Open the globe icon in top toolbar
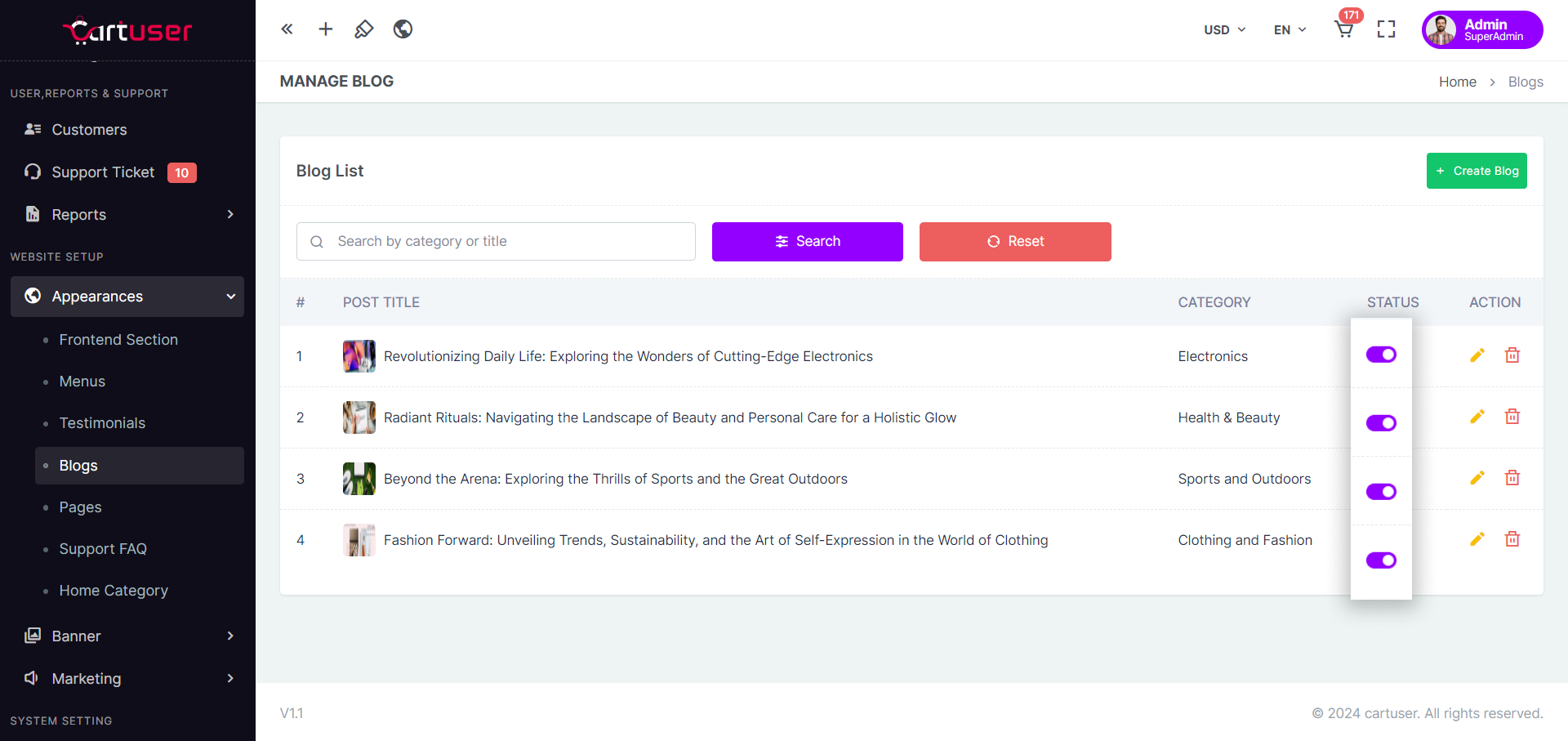This screenshot has width=1568, height=741. [x=403, y=29]
